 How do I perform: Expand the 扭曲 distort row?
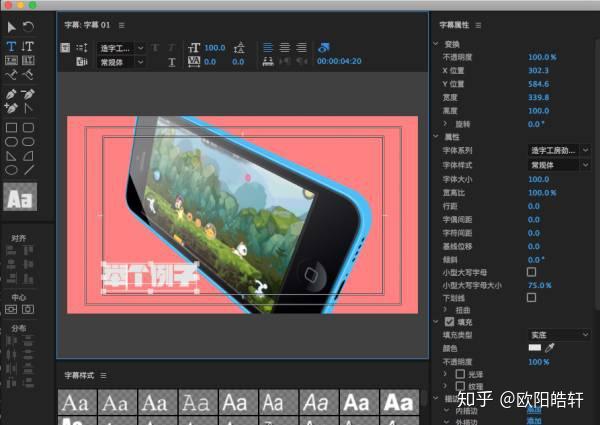click(445, 309)
